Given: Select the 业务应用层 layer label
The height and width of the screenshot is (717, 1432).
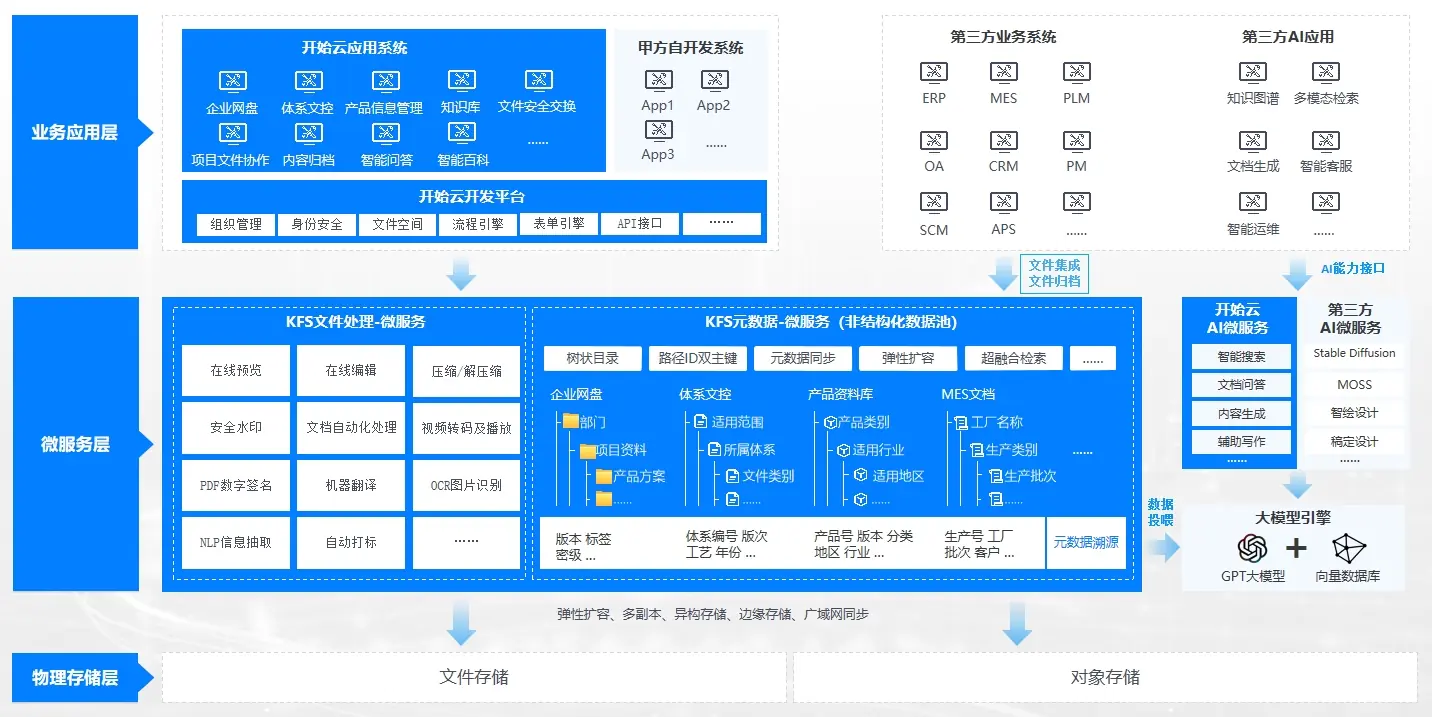Looking at the screenshot, I should (75, 132).
